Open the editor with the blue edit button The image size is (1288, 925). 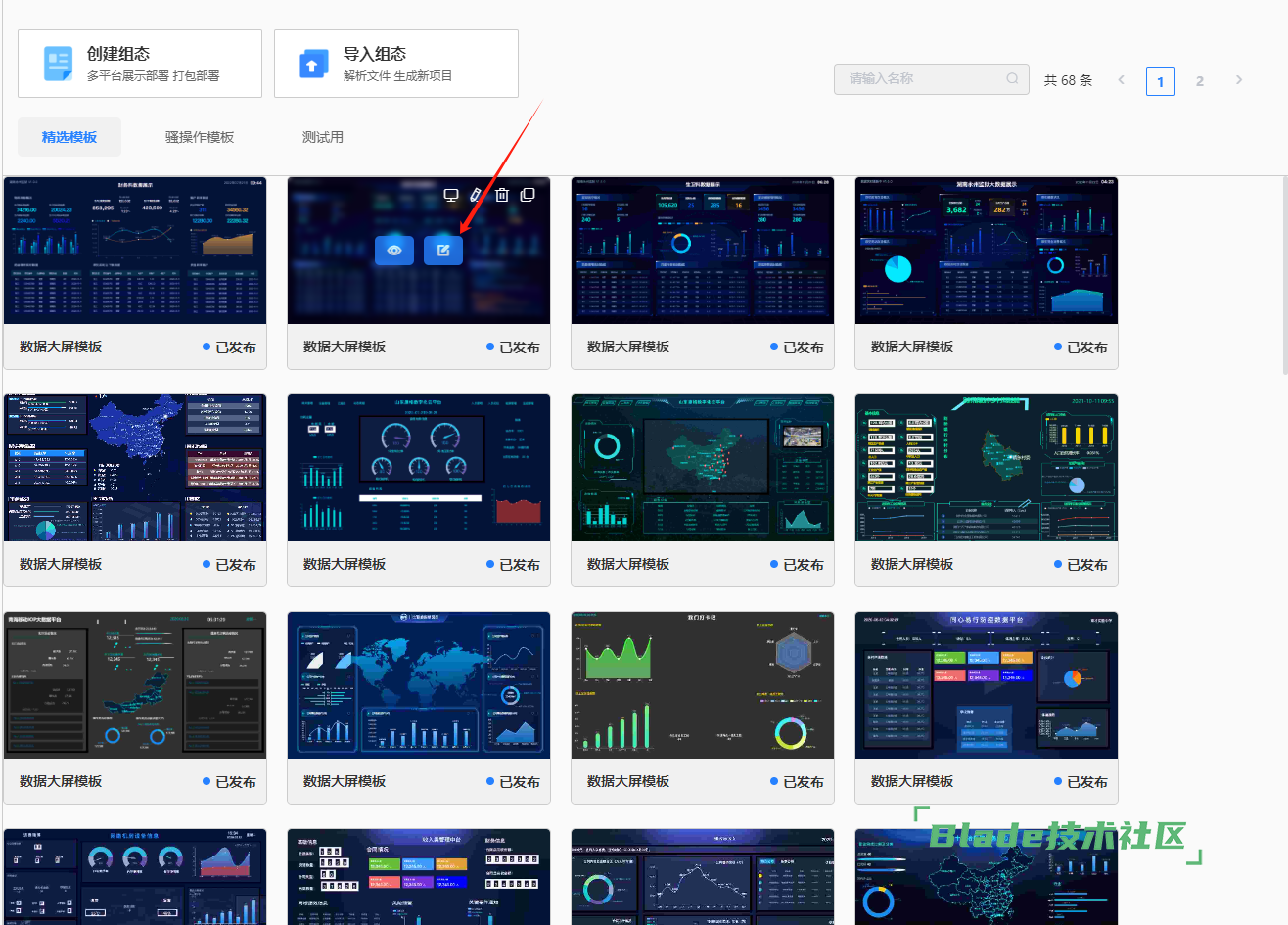coord(443,251)
